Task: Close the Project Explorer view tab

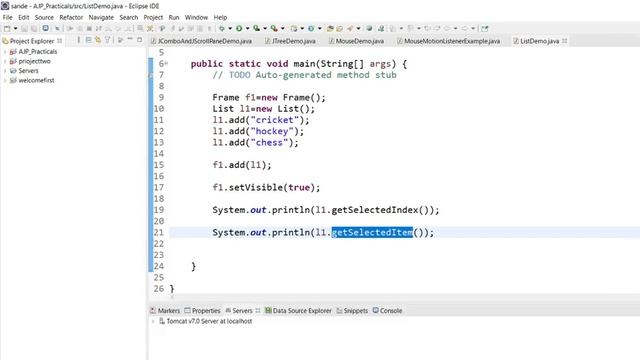Action: tap(60, 41)
